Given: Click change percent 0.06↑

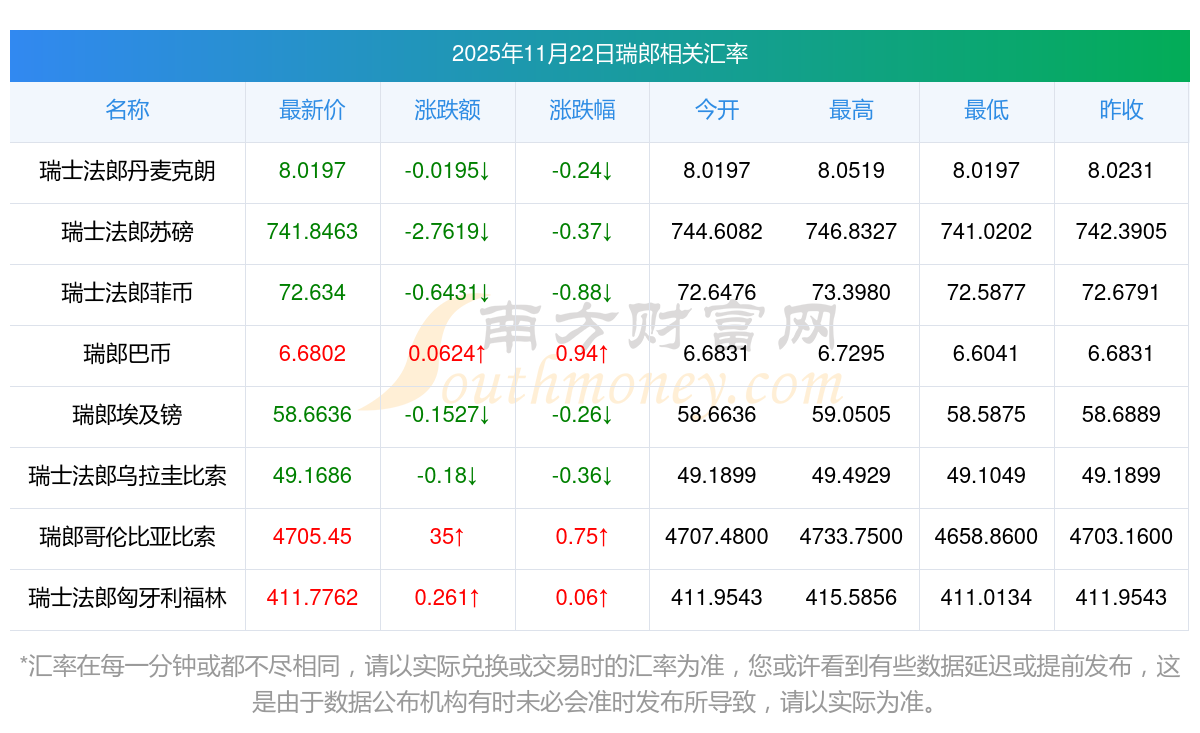Looking at the screenshot, I should pos(582,598).
